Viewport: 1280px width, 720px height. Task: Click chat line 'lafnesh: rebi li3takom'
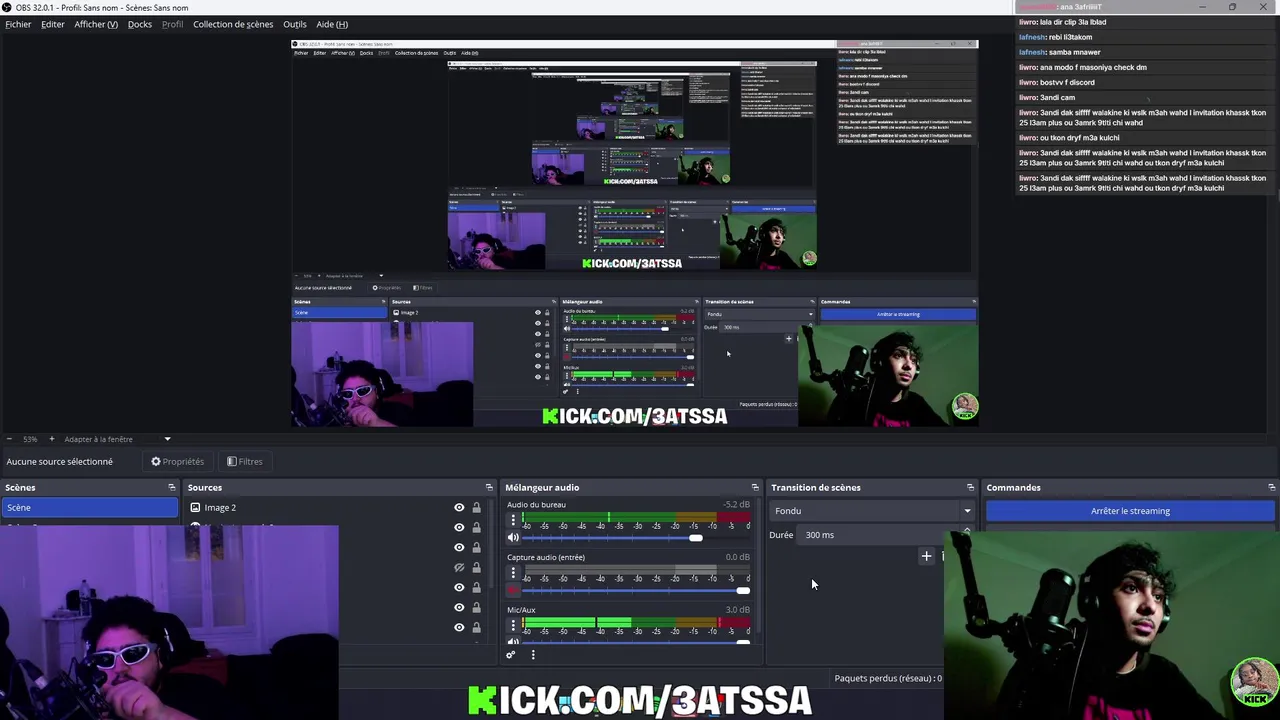click(1055, 37)
